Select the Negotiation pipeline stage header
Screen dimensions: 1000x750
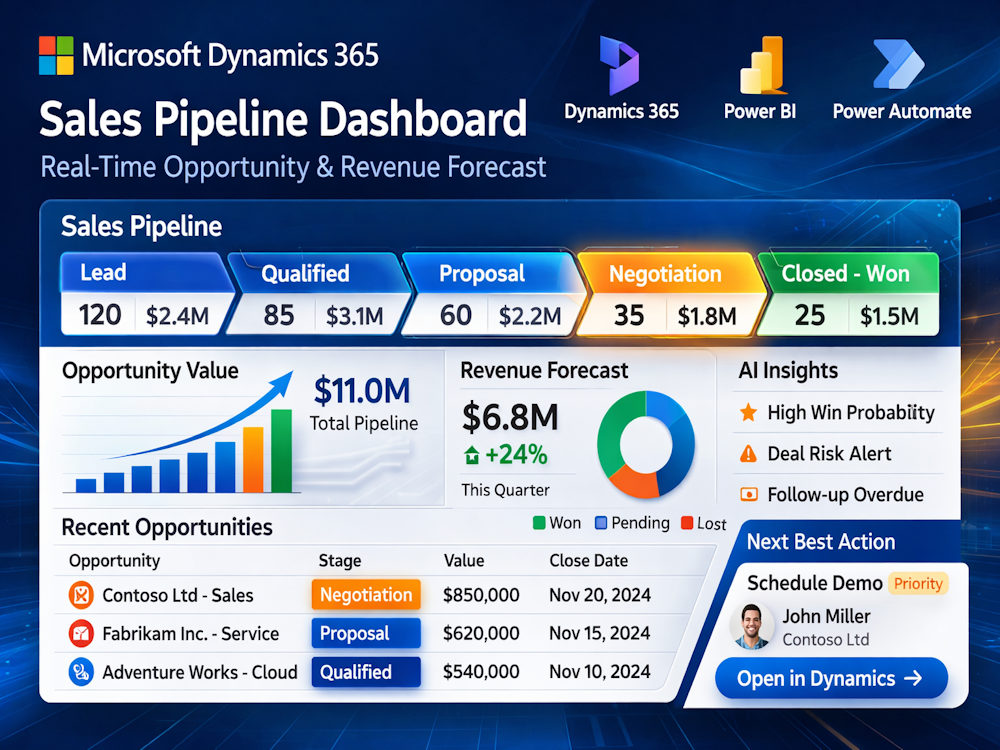670,274
